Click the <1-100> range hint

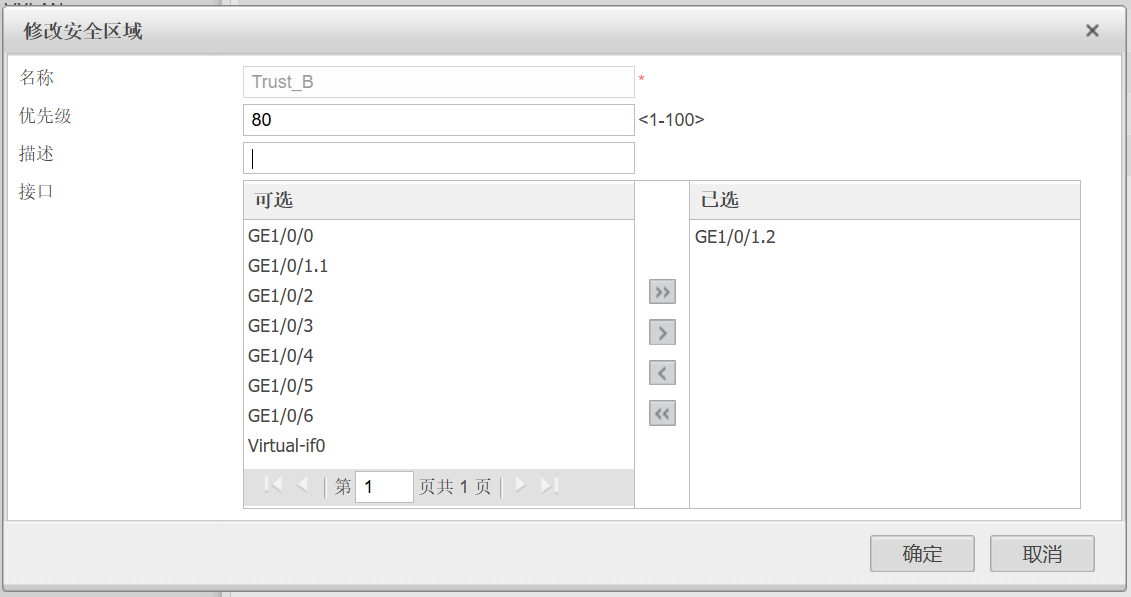(671, 120)
